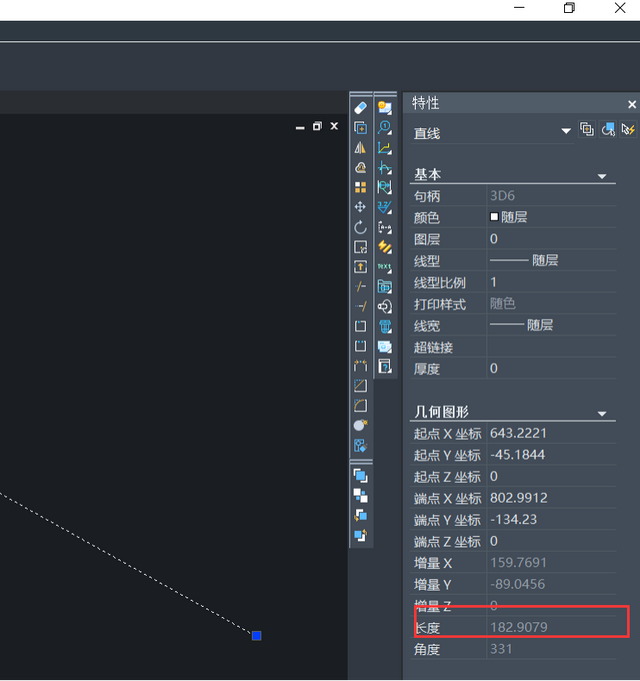Select the Join tool
The height and width of the screenshot is (681, 640).
coord(360,366)
